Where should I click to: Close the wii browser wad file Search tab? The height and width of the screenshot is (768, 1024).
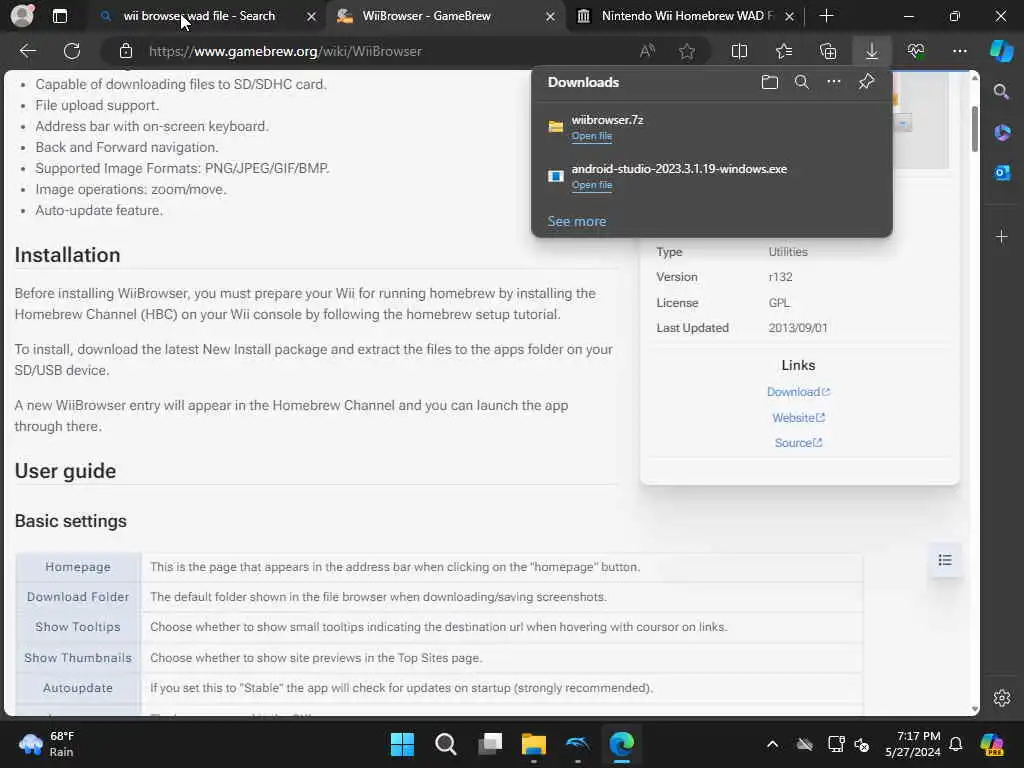[x=312, y=16]
